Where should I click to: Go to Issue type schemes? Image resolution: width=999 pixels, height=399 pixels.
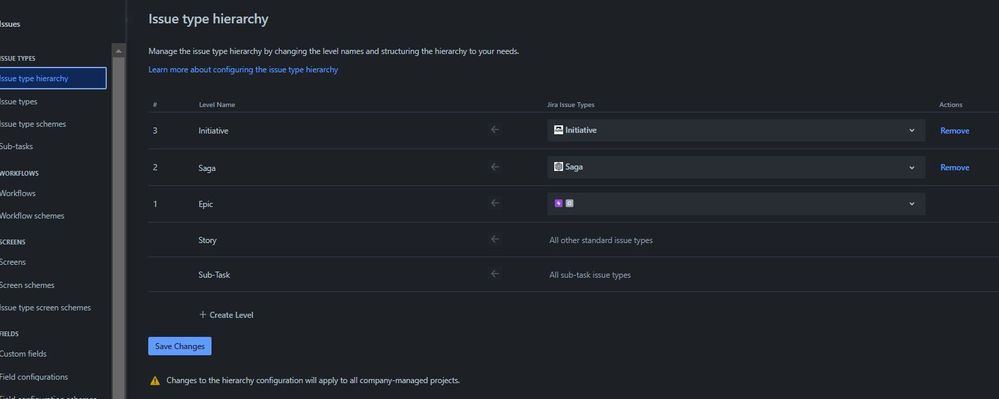tap(32, 124)
